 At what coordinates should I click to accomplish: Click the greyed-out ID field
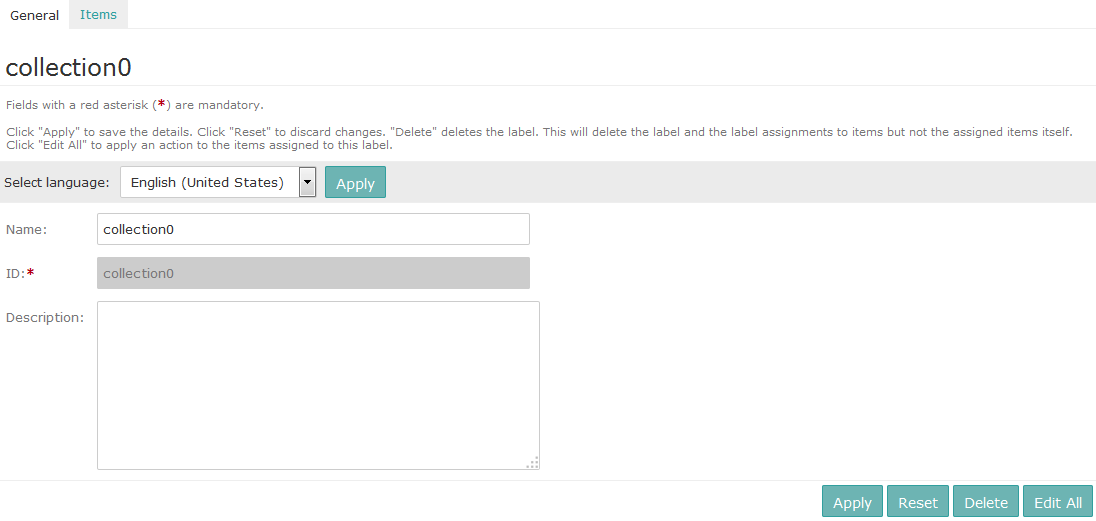[x=313, y=273]
